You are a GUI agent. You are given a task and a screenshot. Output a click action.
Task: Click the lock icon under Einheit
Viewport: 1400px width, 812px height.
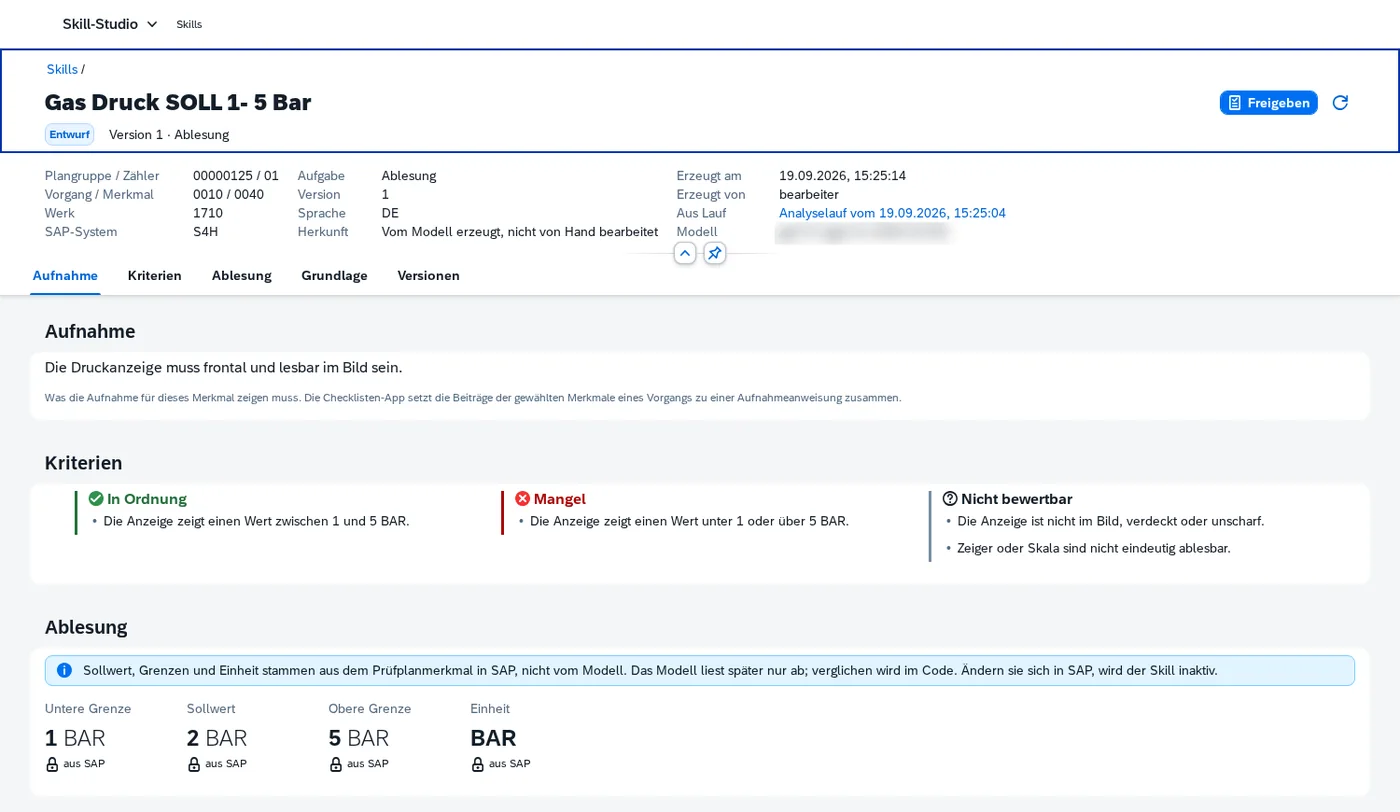pyautogui.click(x=478, y=764)
